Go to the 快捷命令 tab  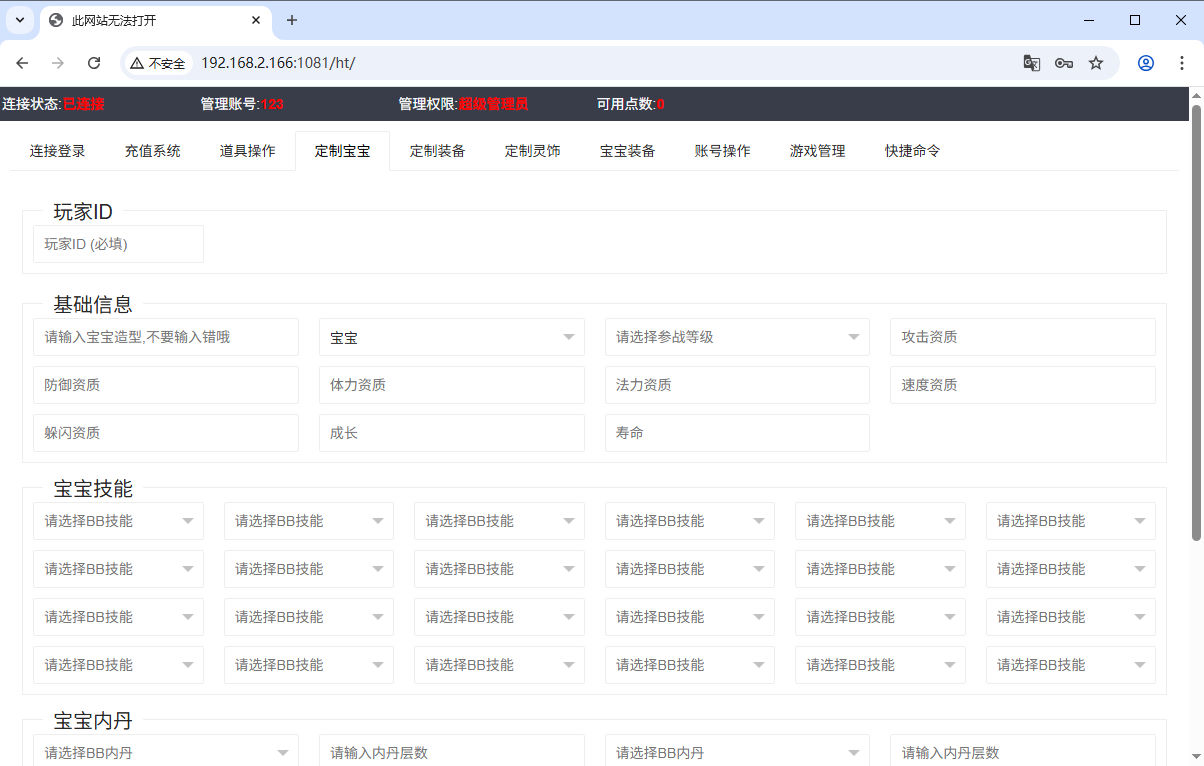[x=912, y=151]
